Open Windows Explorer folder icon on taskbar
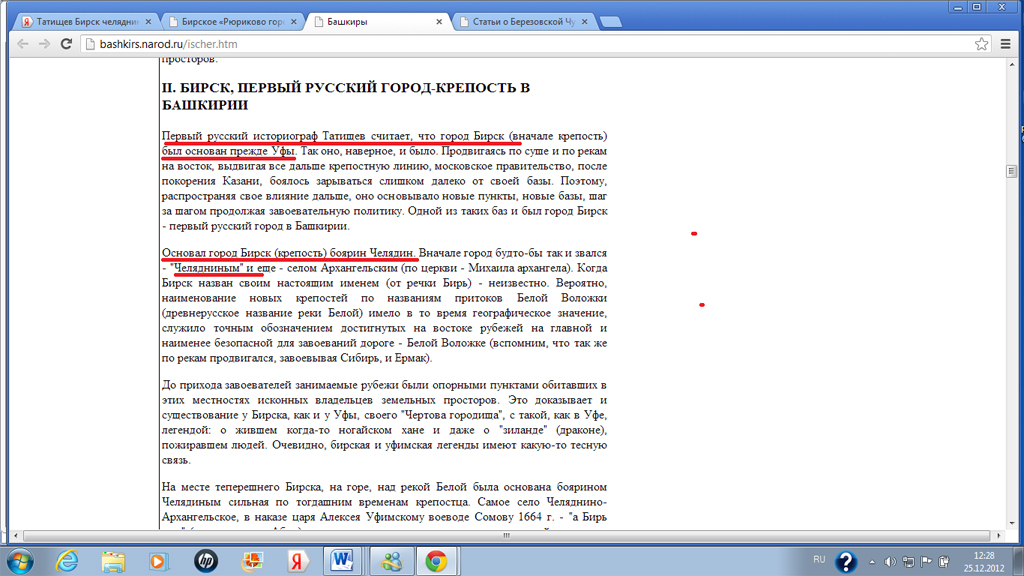Viewport: 1024px width, 576px height. 113,561
